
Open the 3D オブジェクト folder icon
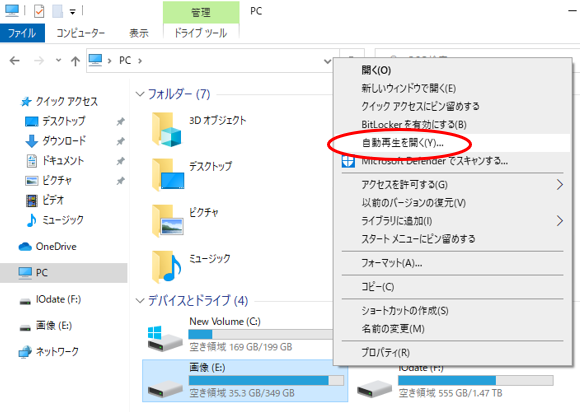166,129
